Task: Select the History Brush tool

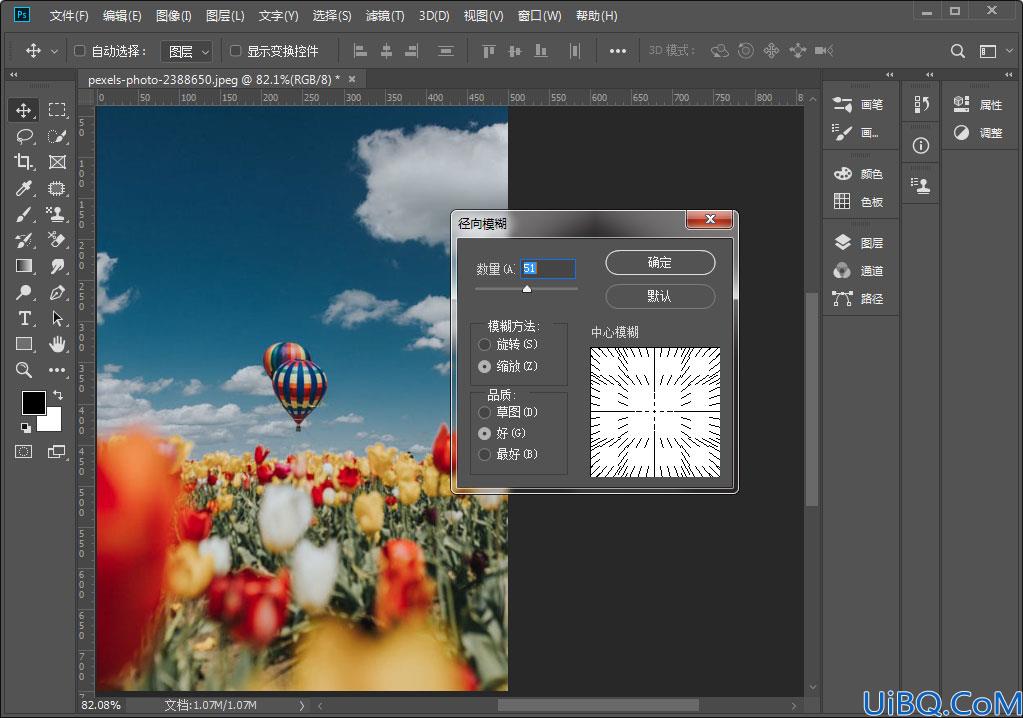Action: tap(23, 240)
